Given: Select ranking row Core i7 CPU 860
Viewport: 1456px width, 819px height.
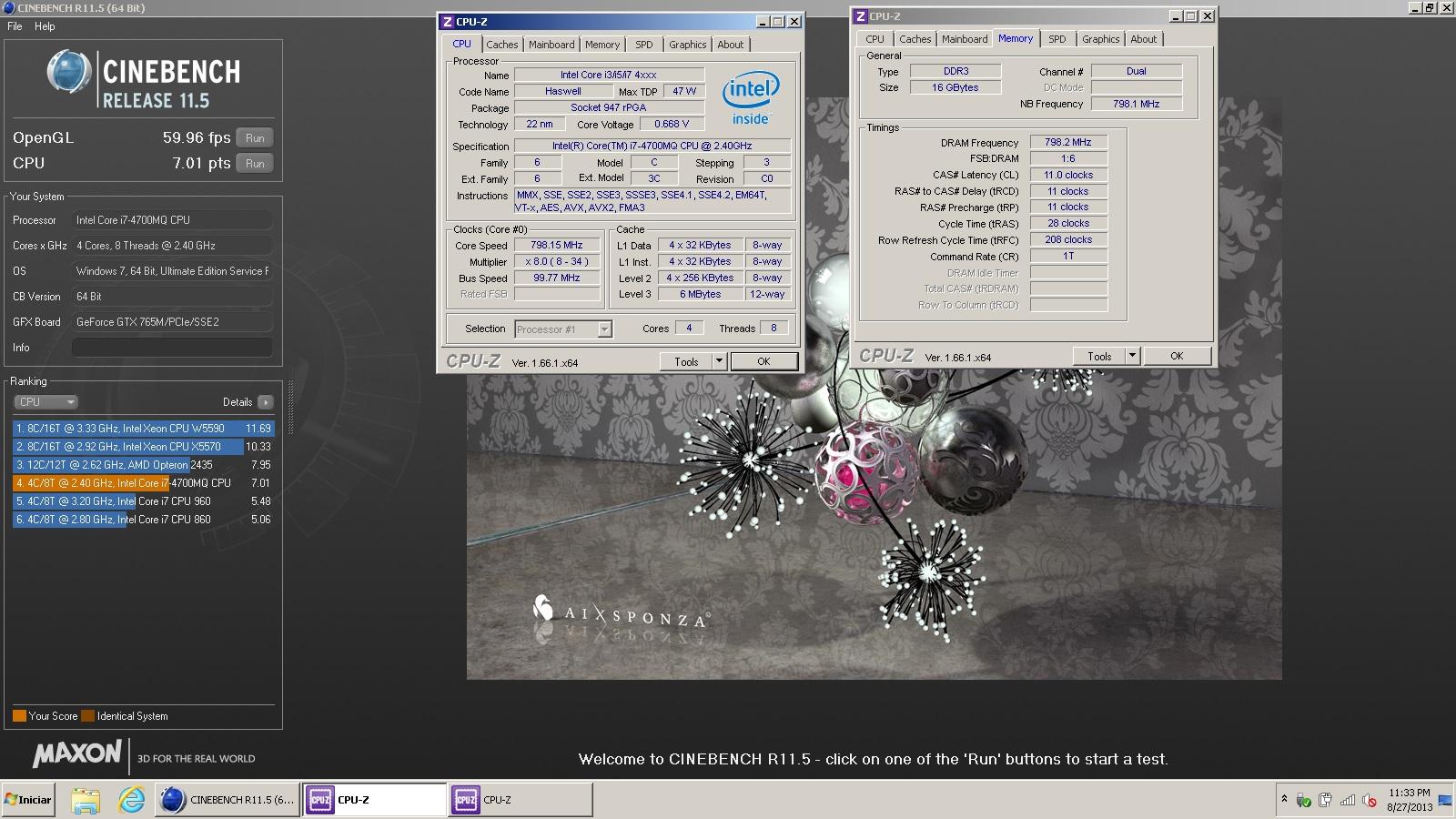Looking at the screenshot, I should pyautogui.click(x=143, y=520).
